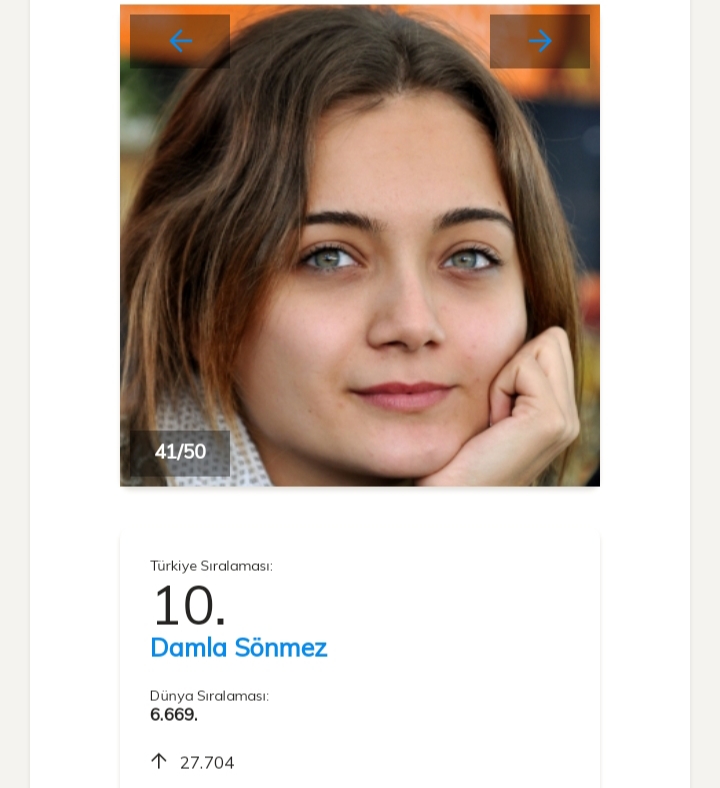Click the left arrow to show previous photo
Image resolution: width=720 pixels, height=788 pixels.
180,41
